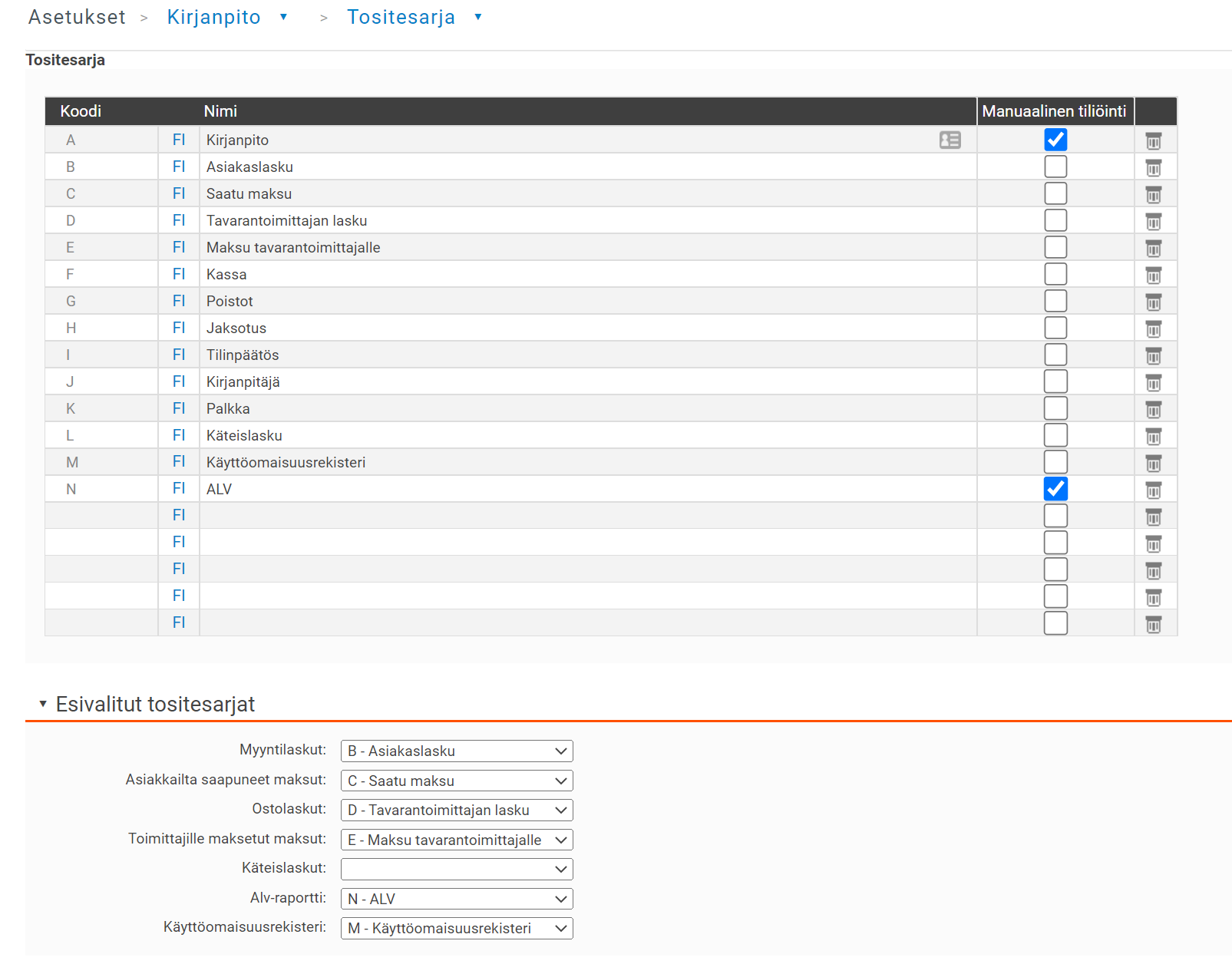Open the details card icon in Kirjanpito row
1232x964 pixels.
[950, 140]
